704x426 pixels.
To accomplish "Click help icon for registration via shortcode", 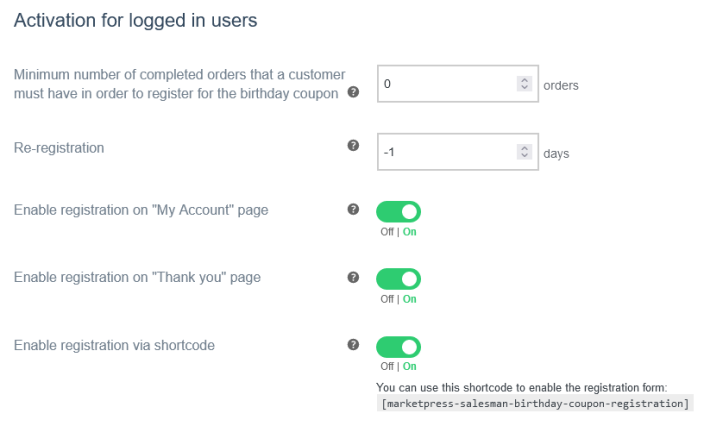I will (353, 344).
